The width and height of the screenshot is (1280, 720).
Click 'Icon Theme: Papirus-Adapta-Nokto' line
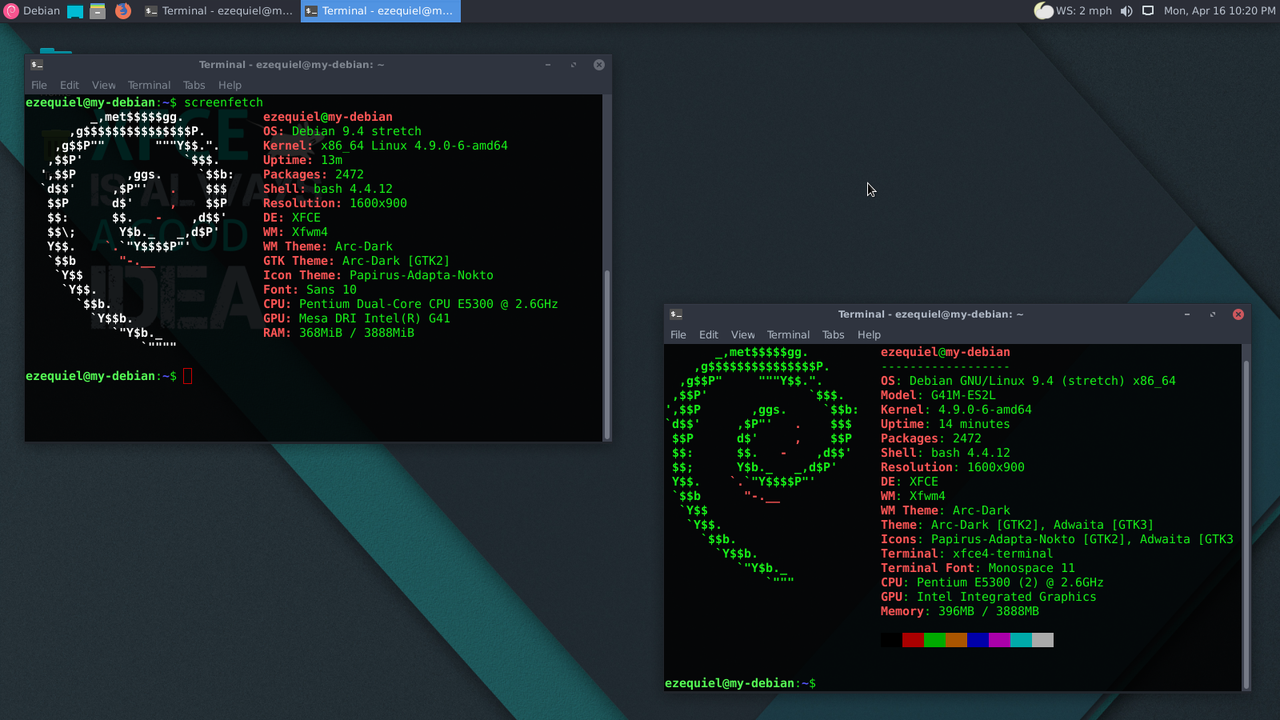click(378, 275)
